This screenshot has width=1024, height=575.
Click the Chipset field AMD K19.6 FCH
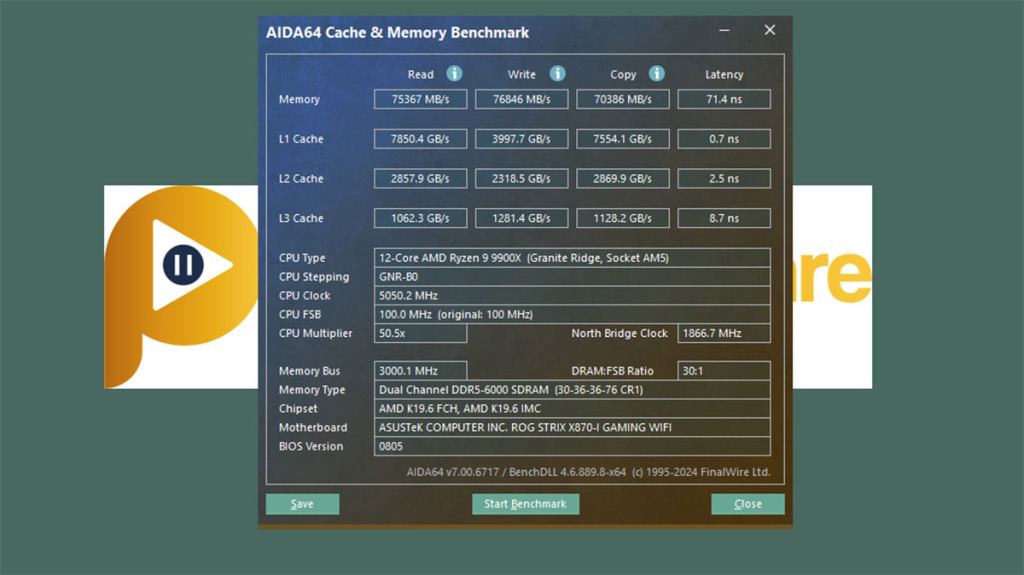click(572, 408)
